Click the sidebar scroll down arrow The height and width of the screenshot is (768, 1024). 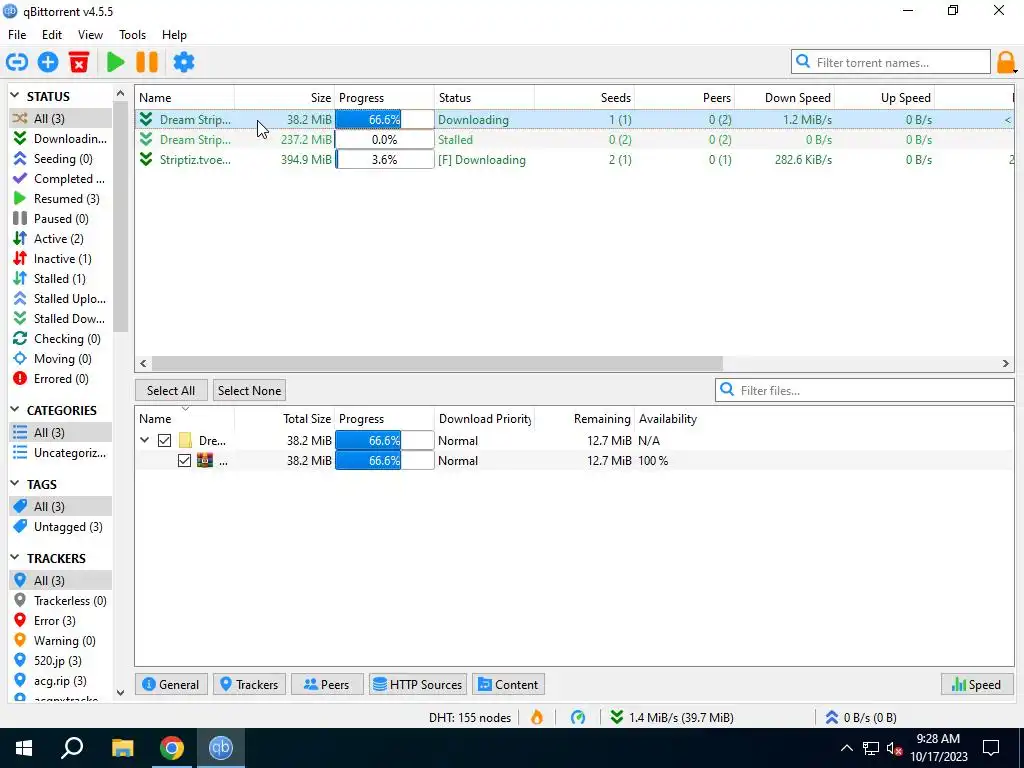pos(120,692)
